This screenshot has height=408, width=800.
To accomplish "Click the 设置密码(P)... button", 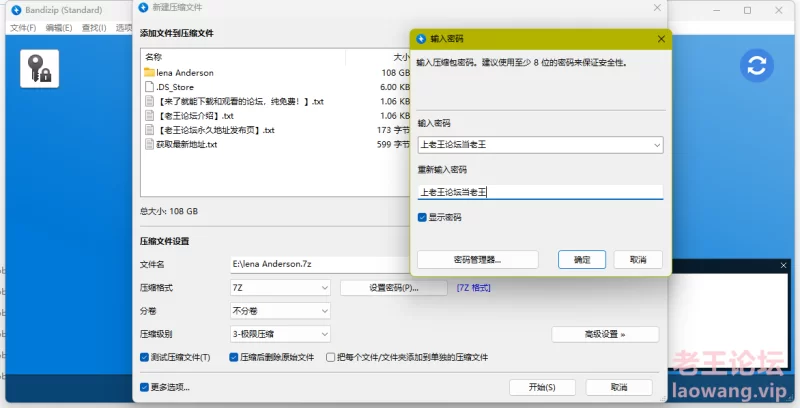I will point(394,288).
